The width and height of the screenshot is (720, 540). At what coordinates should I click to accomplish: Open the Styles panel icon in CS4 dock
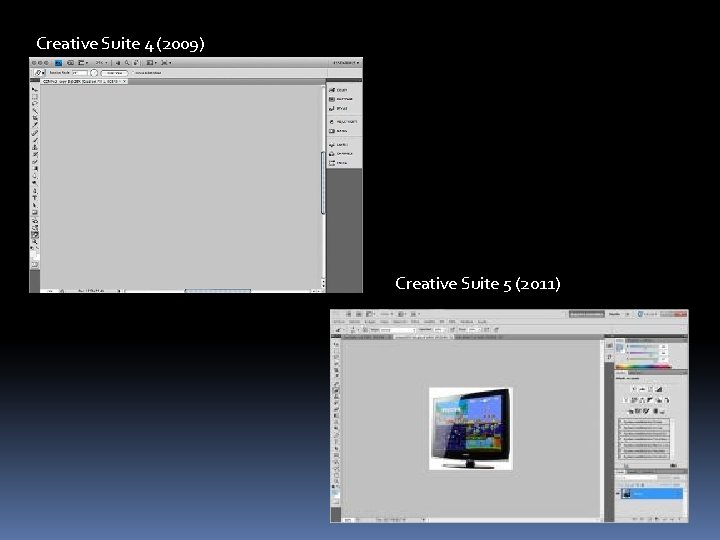click(332, 108)
